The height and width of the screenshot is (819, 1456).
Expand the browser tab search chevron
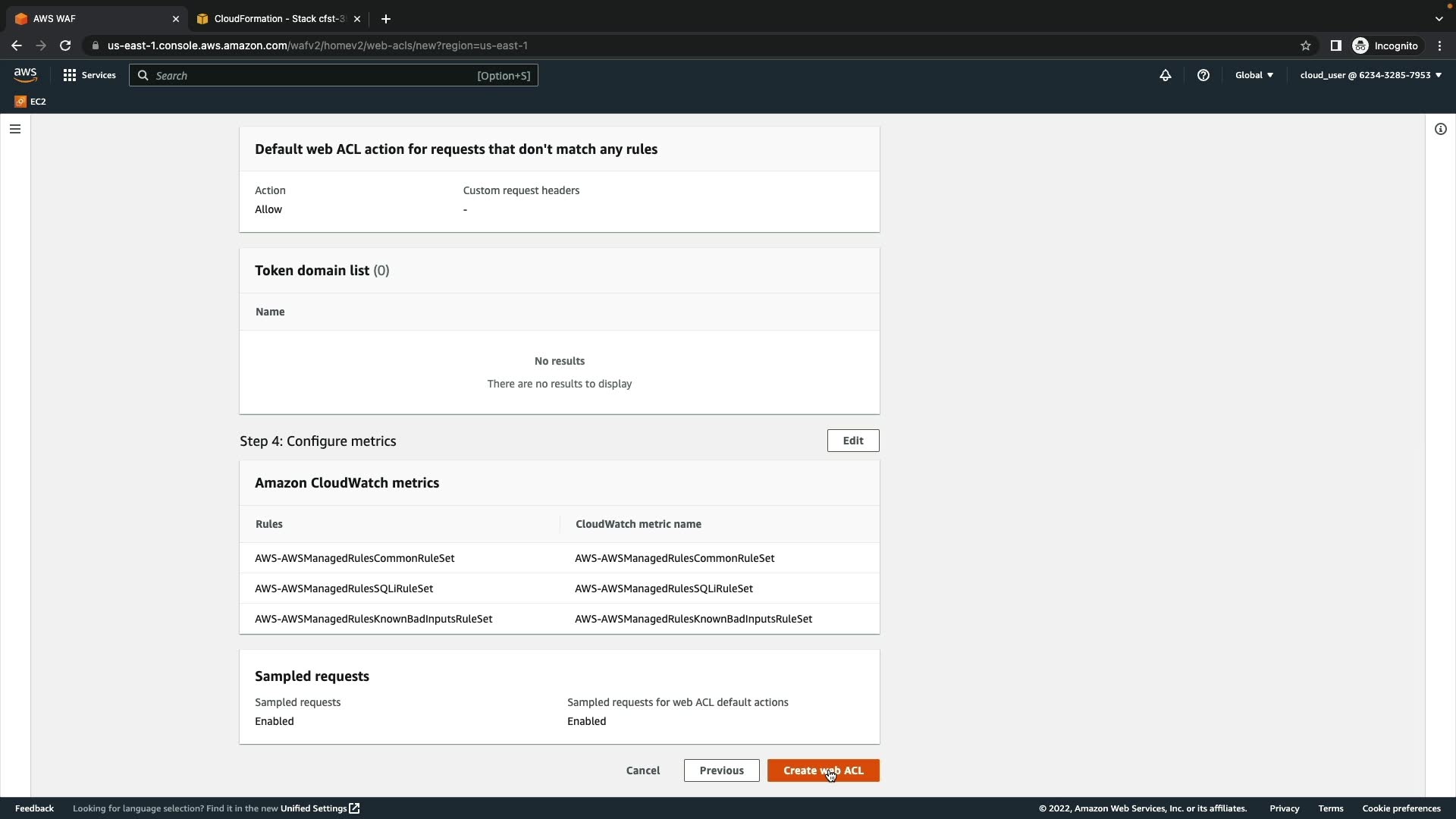click(x=1439, y=19)
